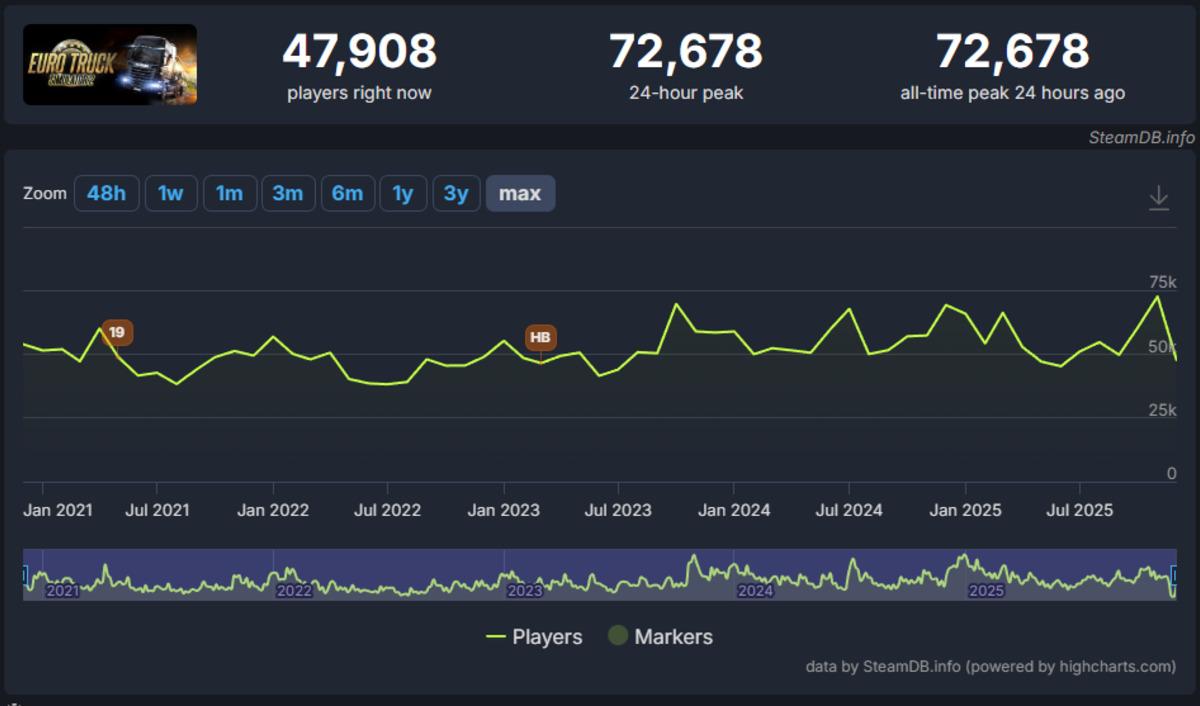1200x706 pixels.
Task: Click the Euro Truck Simulator 2 thumbnail
Action: tap(110, 65)
